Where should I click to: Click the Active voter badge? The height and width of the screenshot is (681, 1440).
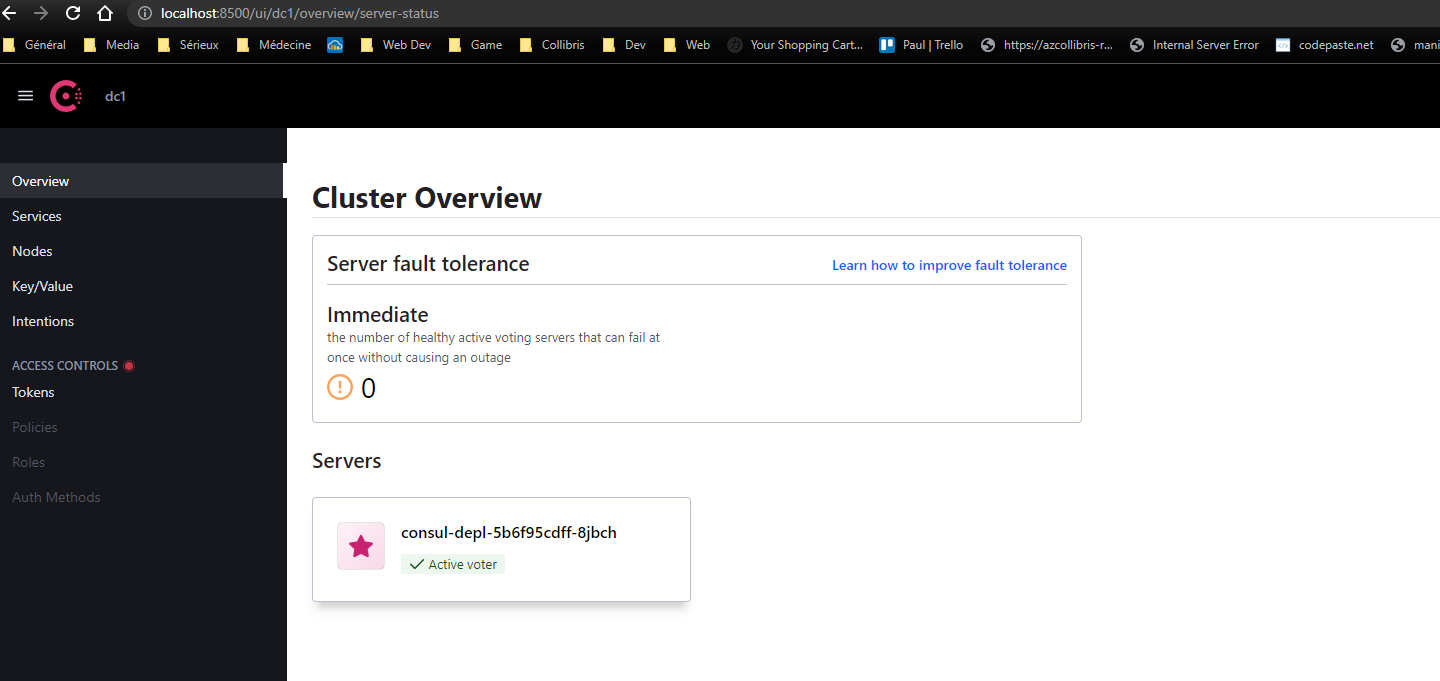[x=453, y=564]
